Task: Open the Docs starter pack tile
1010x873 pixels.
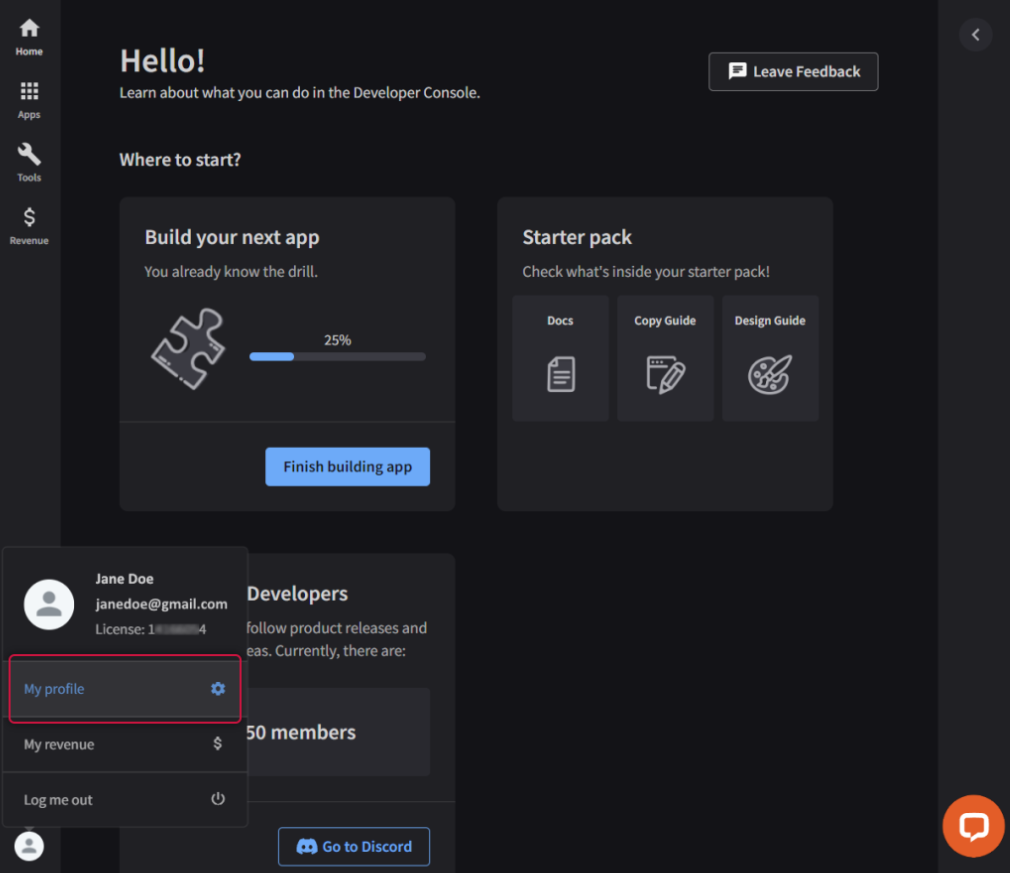Action: pyautogui.click(x=560, y=358)
